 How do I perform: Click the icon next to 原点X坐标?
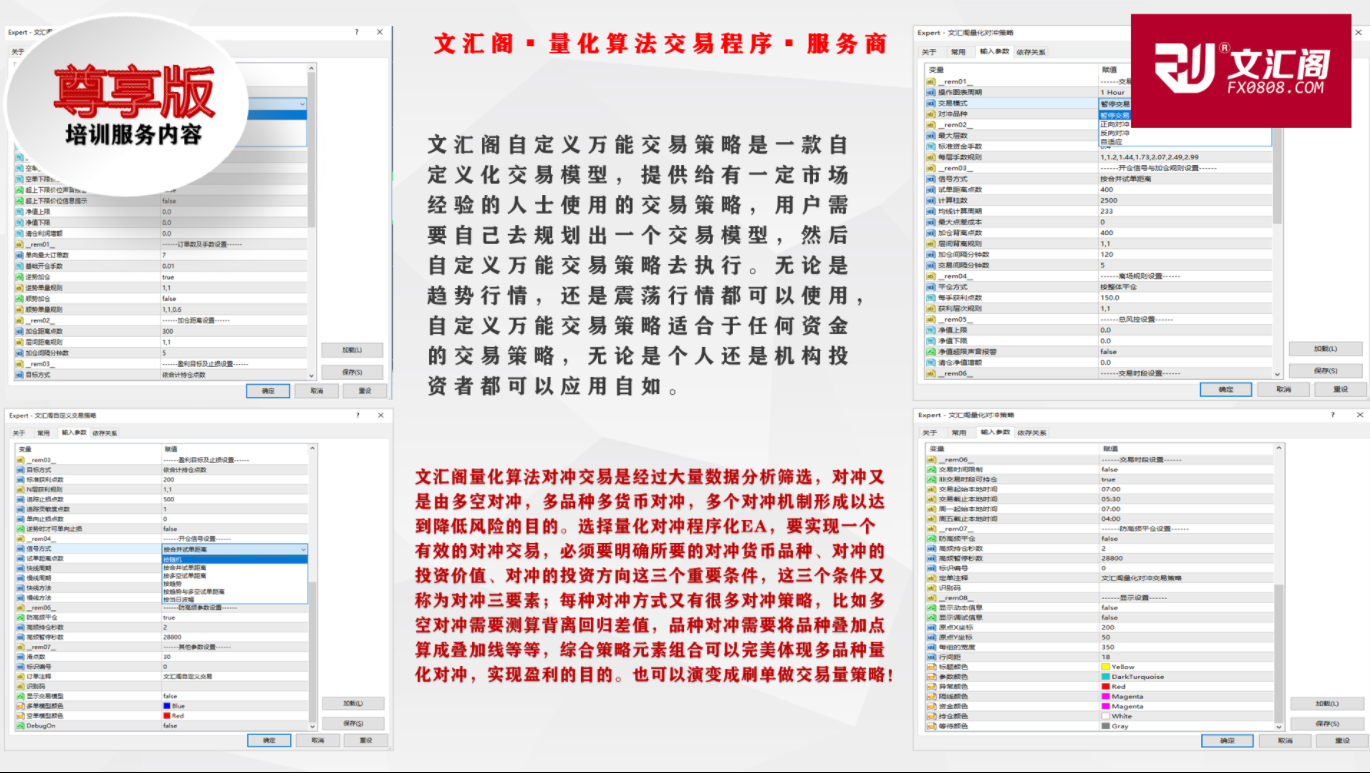point(932,627)
